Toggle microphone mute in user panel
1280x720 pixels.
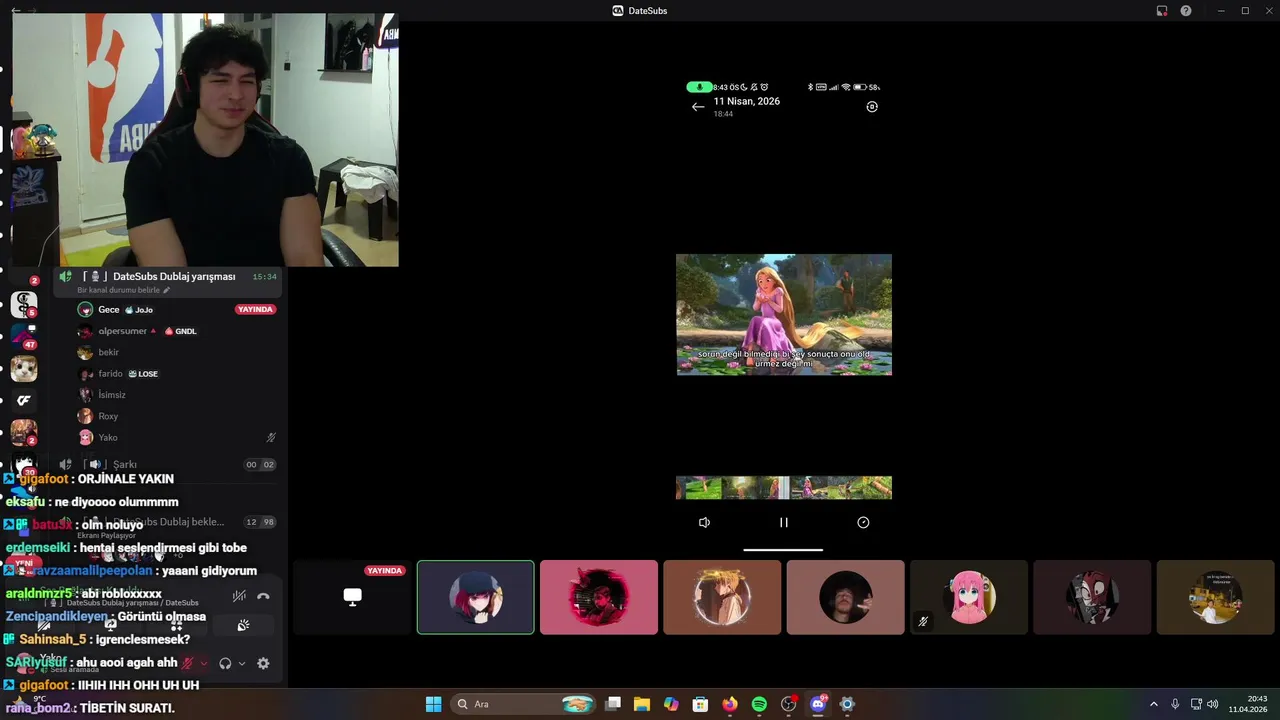click(187, 663)
